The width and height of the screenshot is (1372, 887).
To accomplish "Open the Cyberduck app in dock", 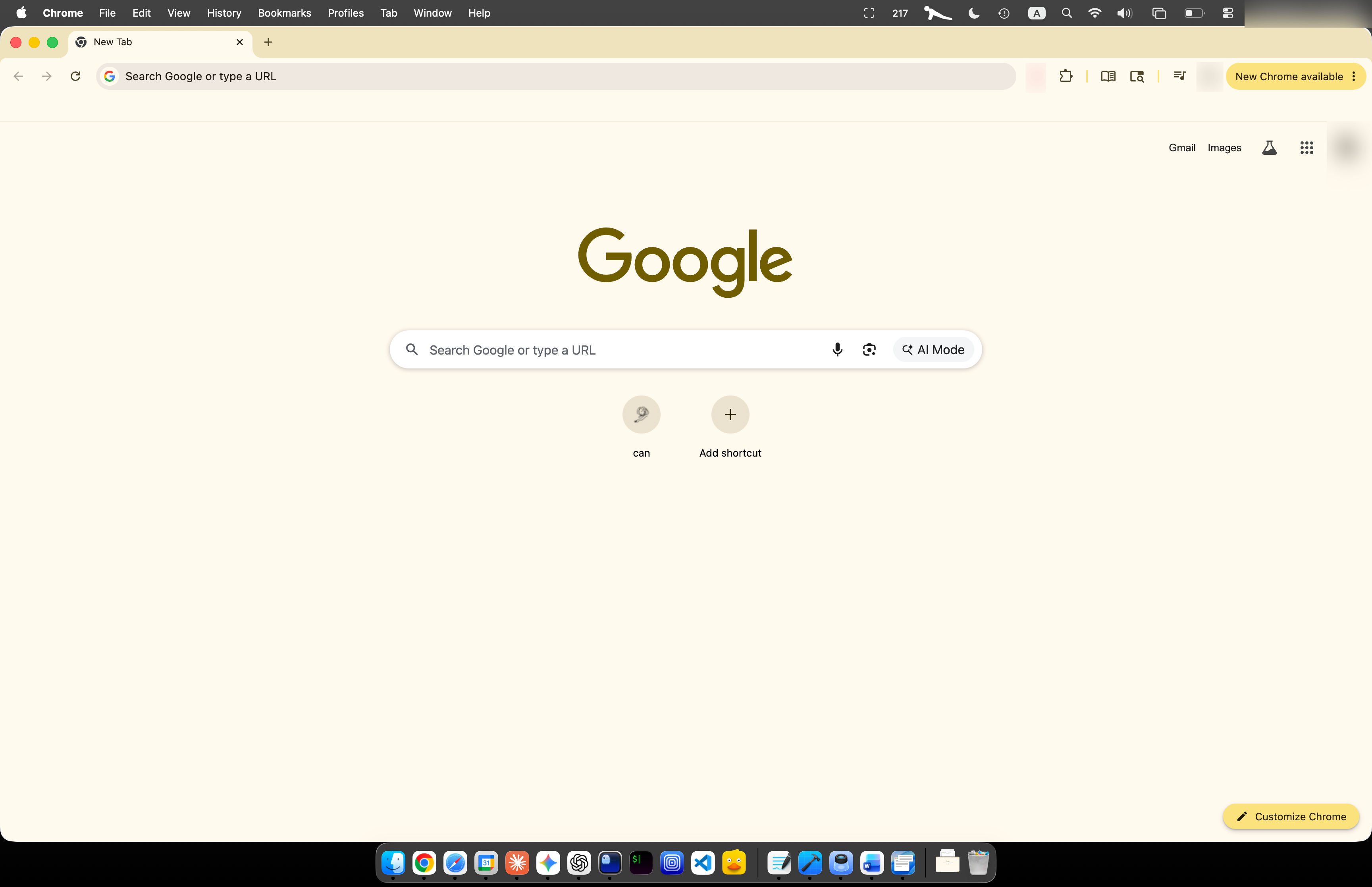I will click(734, 862).
